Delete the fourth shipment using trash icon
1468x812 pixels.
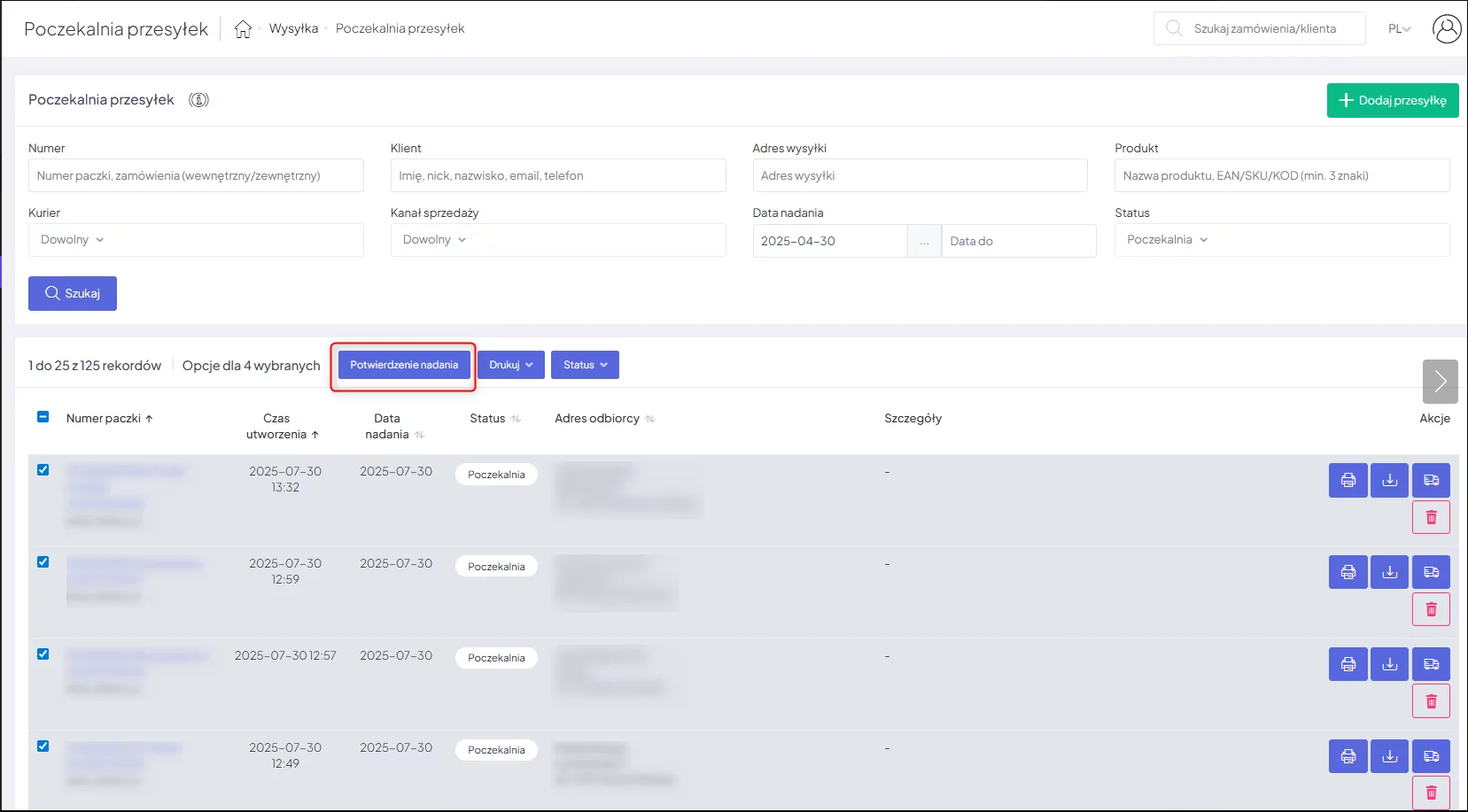(x=1431, y=793)
